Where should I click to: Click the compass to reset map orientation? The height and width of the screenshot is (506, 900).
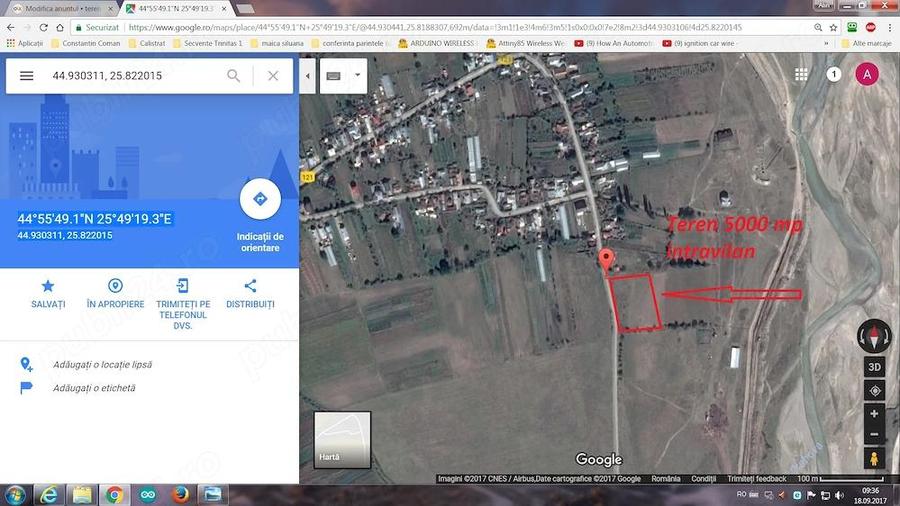pos(874,336)
